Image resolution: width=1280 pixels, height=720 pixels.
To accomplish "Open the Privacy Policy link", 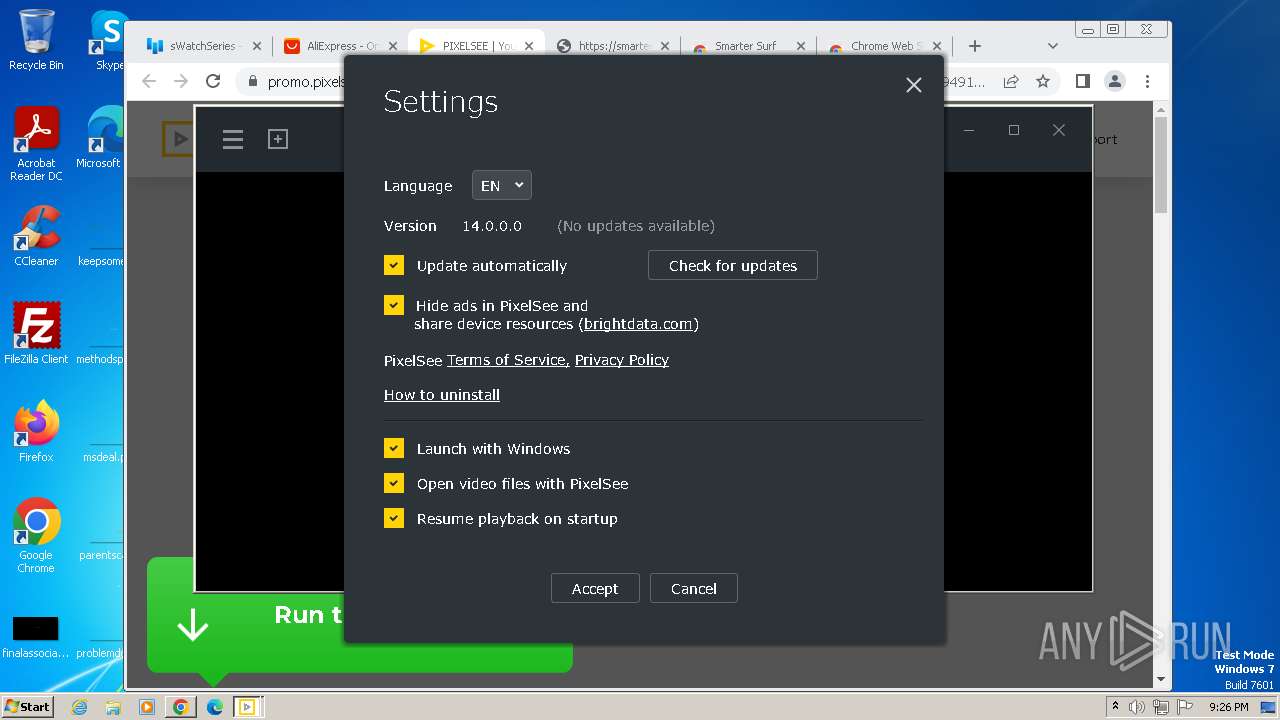I will [x=622, y=360].
